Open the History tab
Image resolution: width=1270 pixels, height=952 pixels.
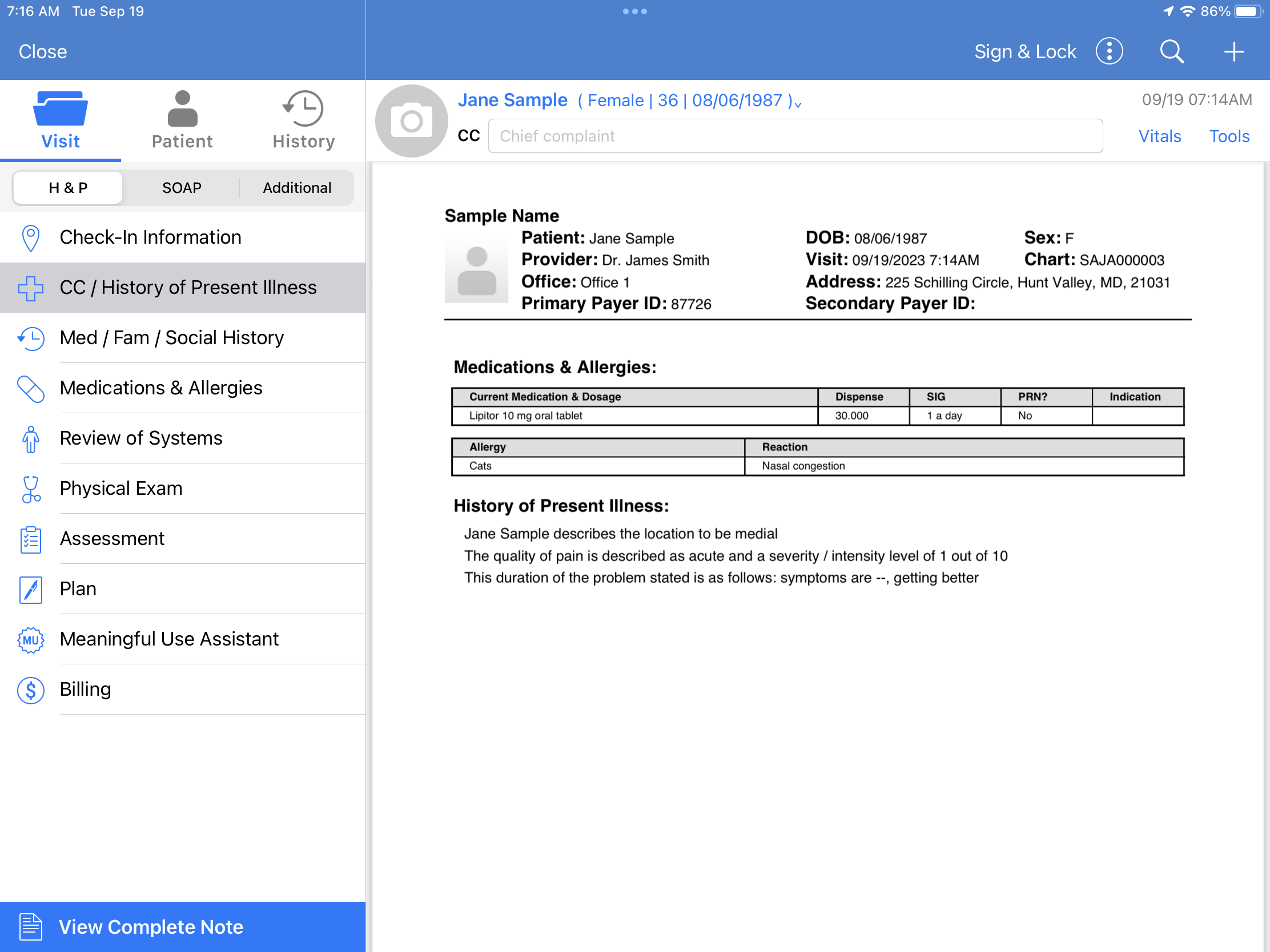(x=304, y=120)
